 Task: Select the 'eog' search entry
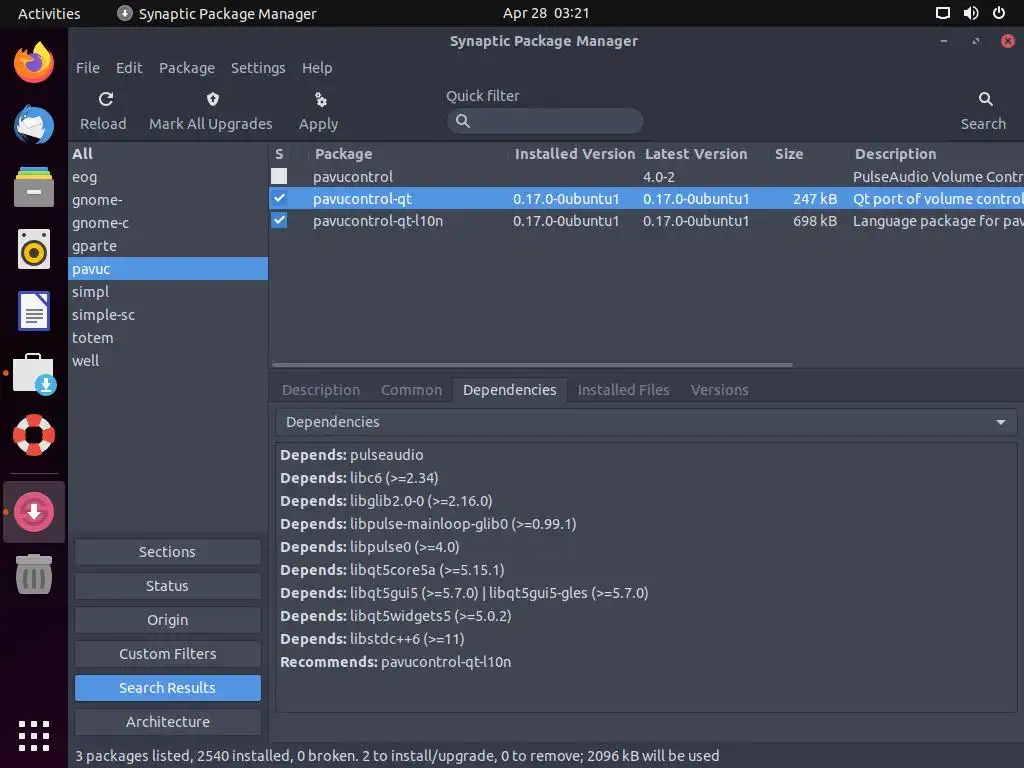pyautogui.click(x=168, y=177)
